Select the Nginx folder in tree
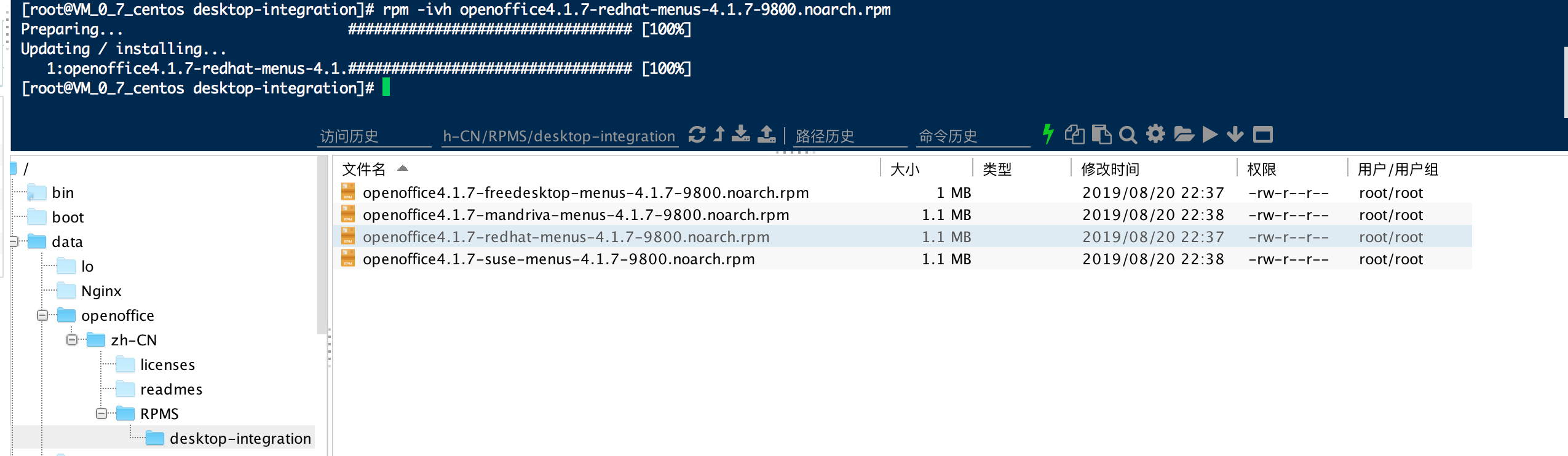The image size is (1568, 456). [x=101, y=291]
